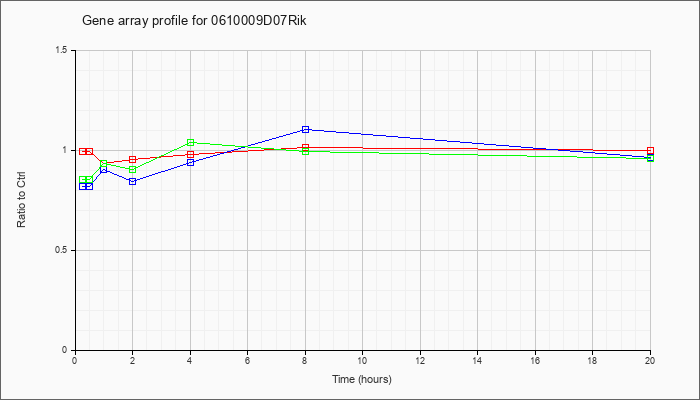Viewport: 700px width, 400px height.
Task: Click the leftmost red data marker
Action: [x=83, y=151]
